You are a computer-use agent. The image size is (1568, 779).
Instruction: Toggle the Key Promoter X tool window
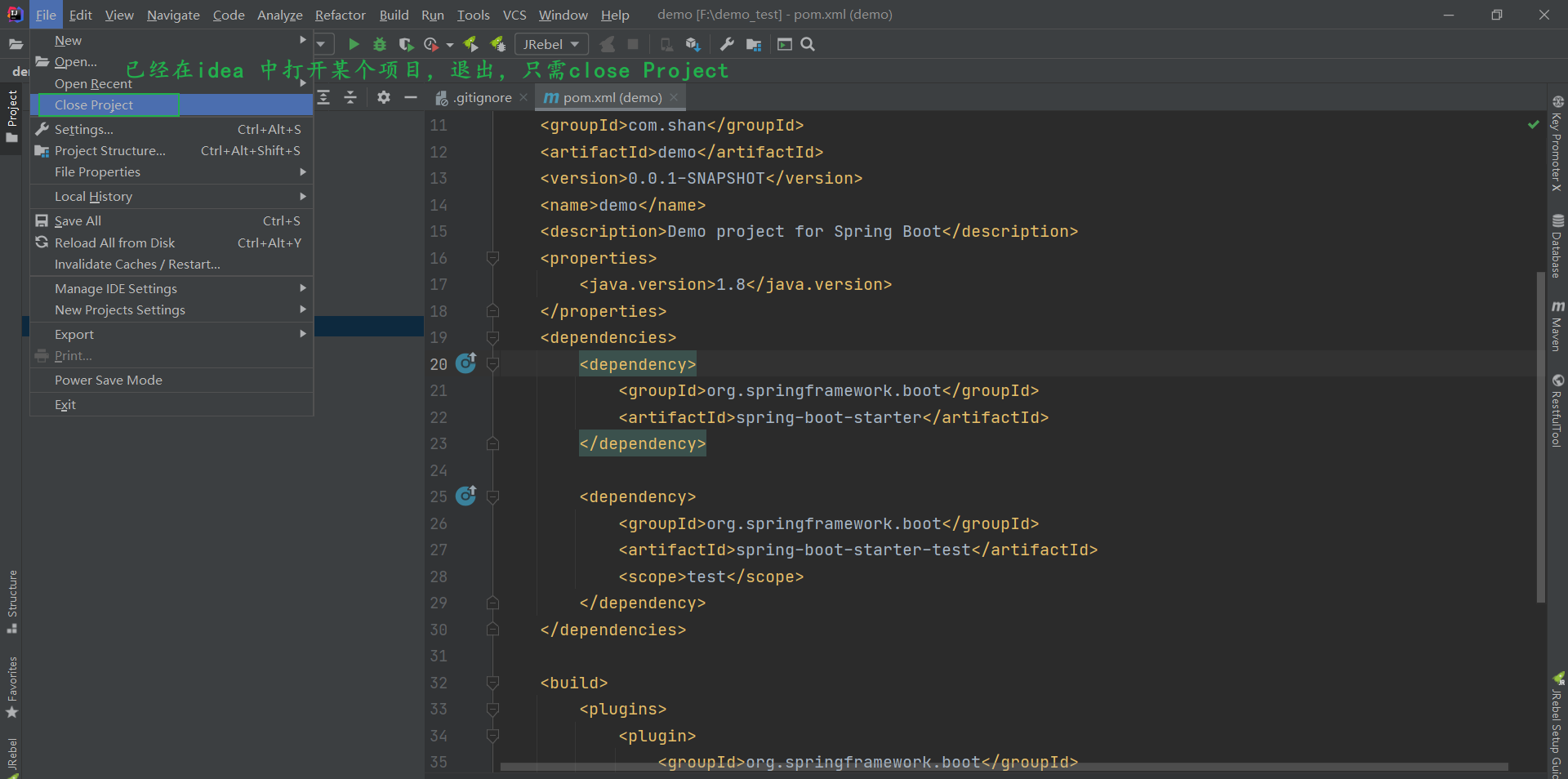(x=1557, y=143)
